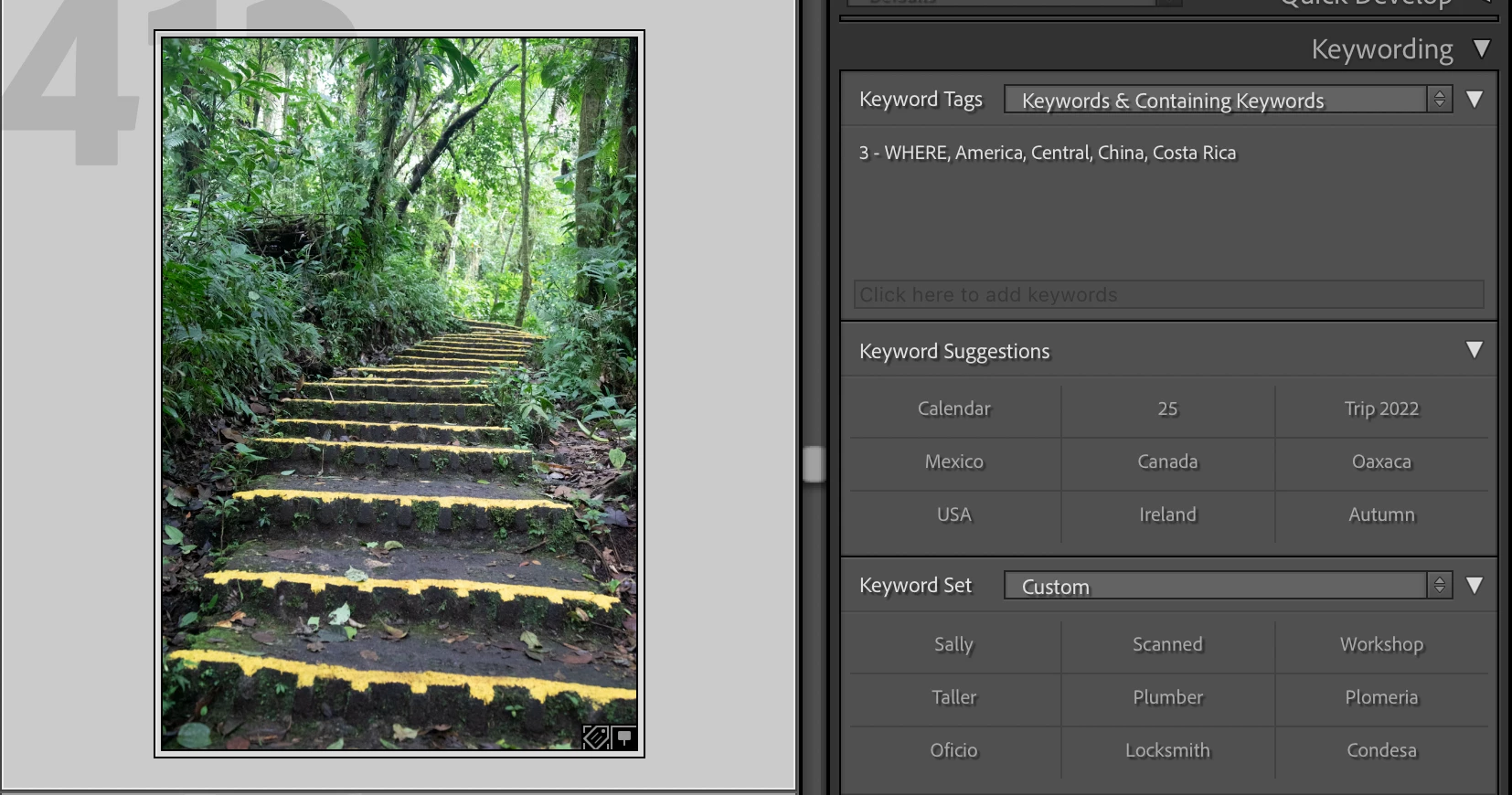Apply the Sally keyword from set
The height and width of the screenshot is (795, 1512).
click(x=954, y=644)
